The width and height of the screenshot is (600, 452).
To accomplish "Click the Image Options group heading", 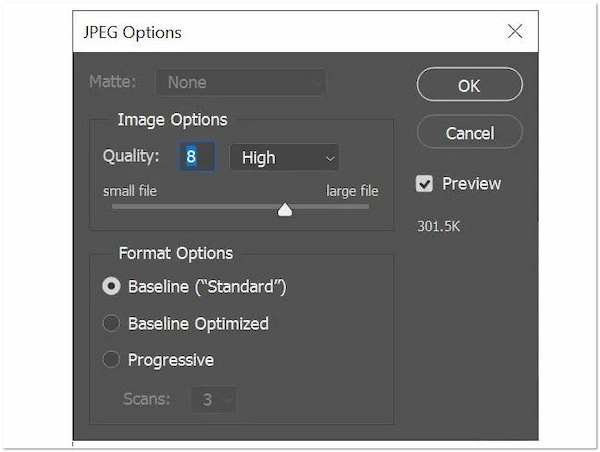I will [x=172, y=120].
